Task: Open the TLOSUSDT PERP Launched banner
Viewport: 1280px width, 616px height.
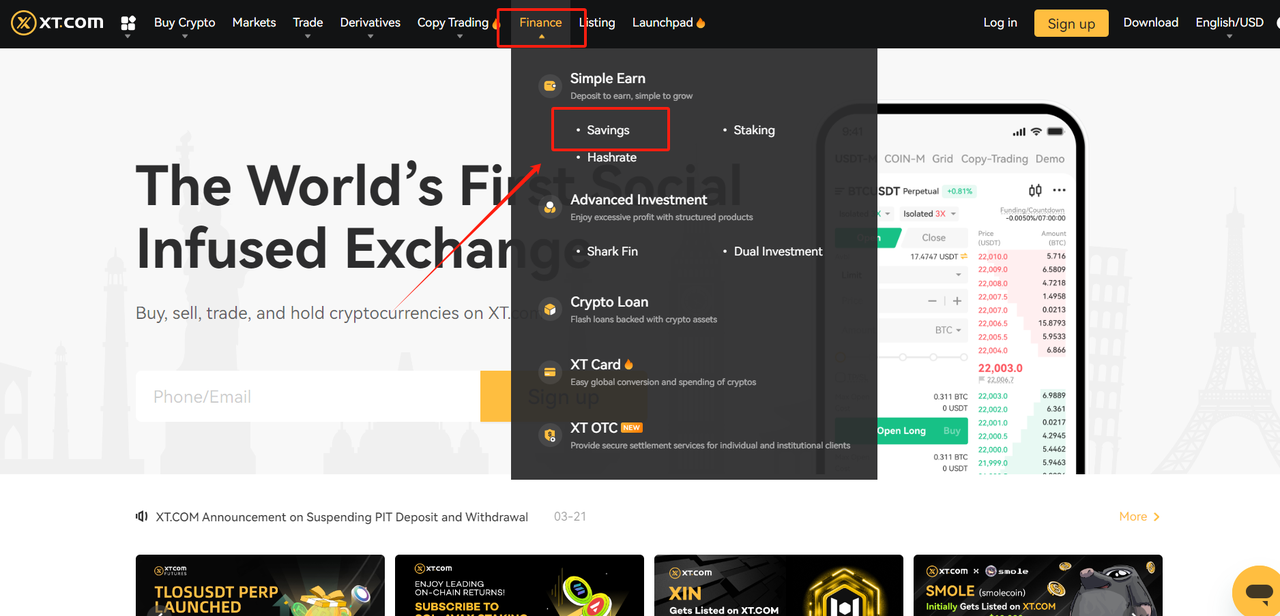Action: coord(260,585)
